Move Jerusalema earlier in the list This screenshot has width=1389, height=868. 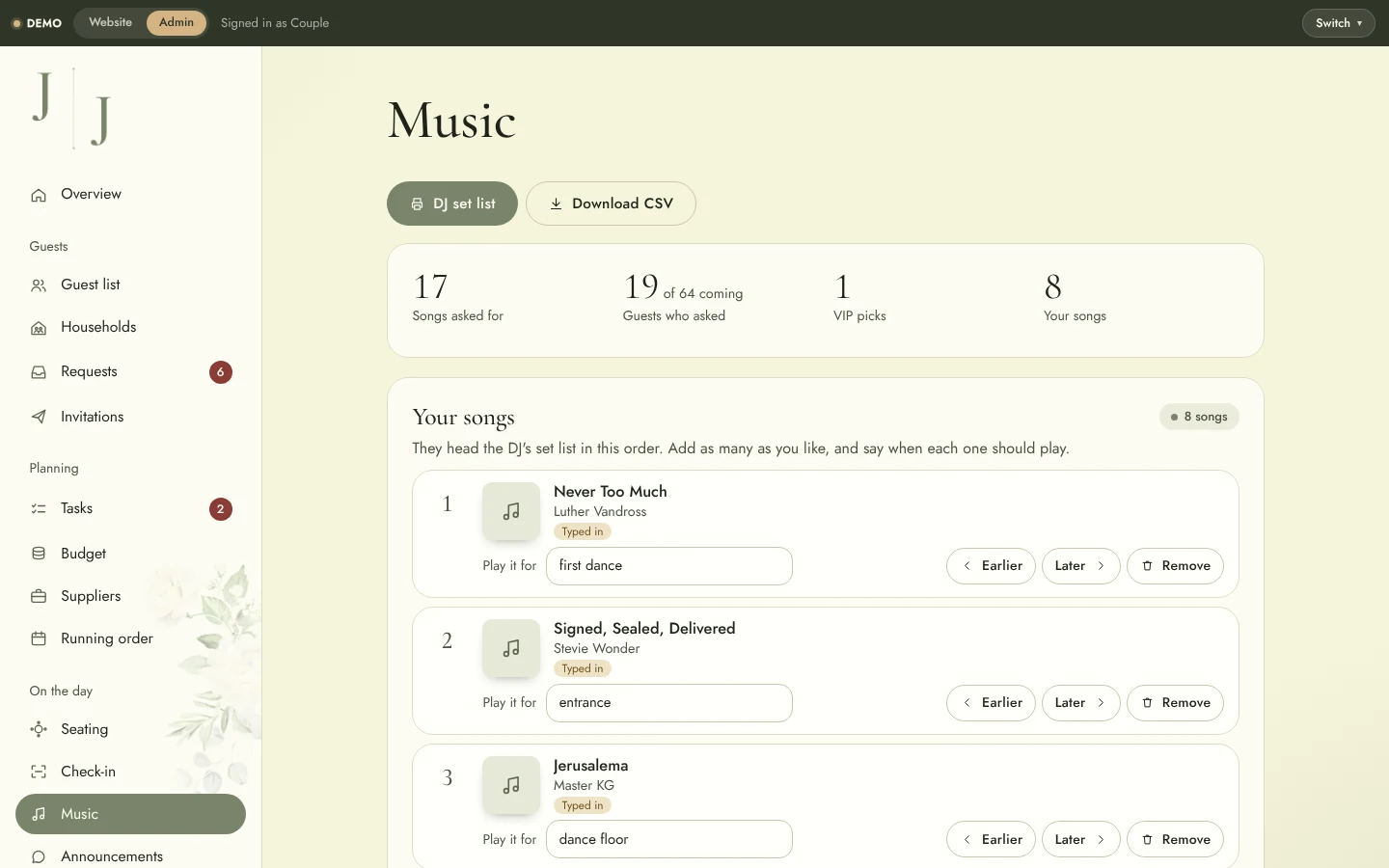pyautogui.click(x=991, y=840)
